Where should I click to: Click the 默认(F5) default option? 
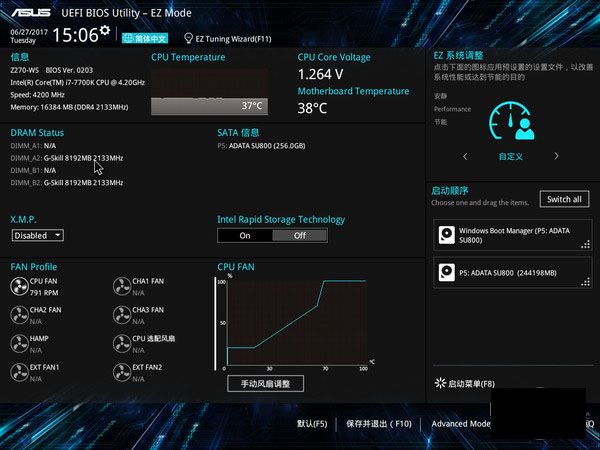point(312,424)
